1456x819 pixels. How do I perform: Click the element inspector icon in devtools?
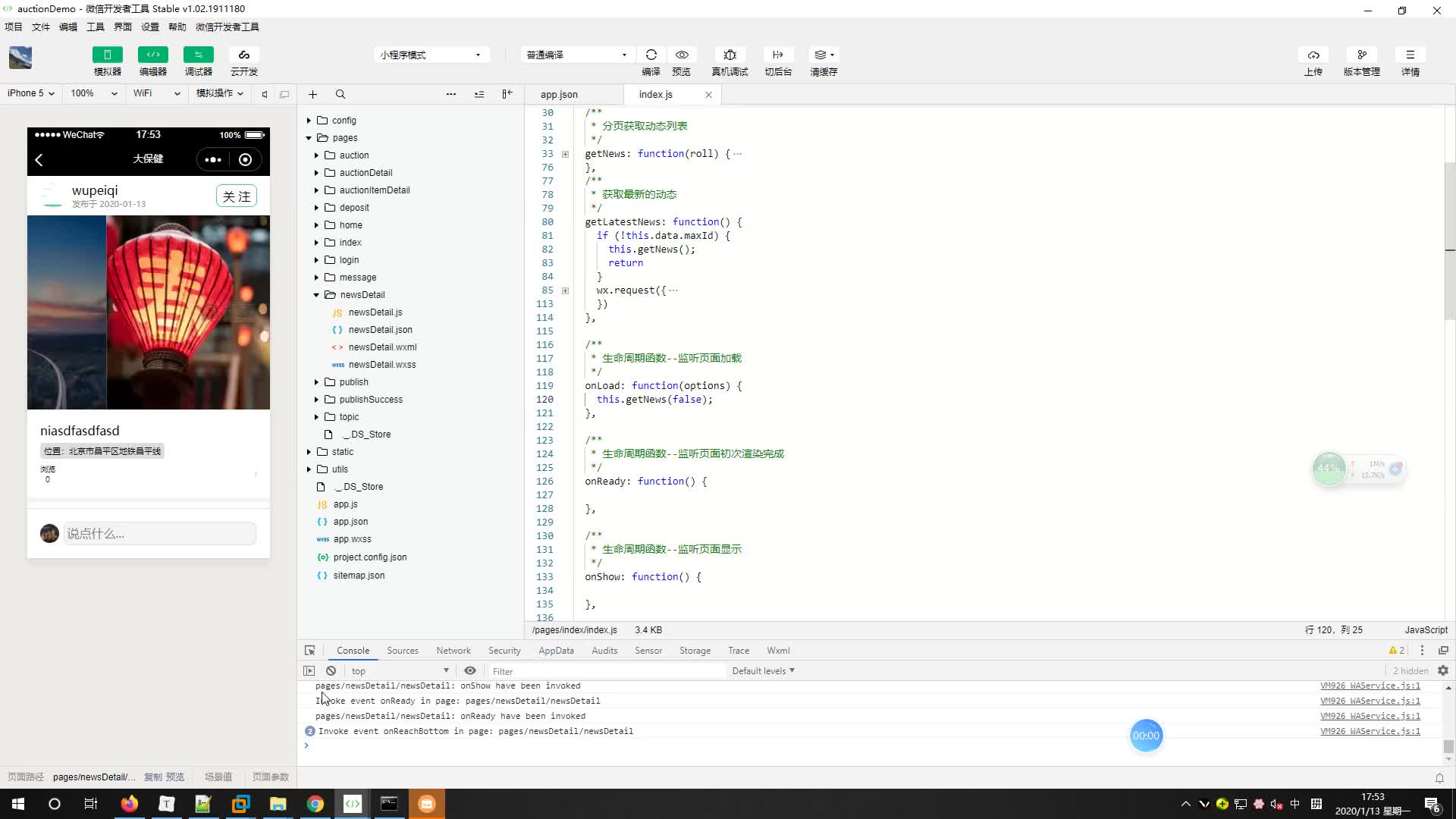pyautogui.click(x=309, y=651)
